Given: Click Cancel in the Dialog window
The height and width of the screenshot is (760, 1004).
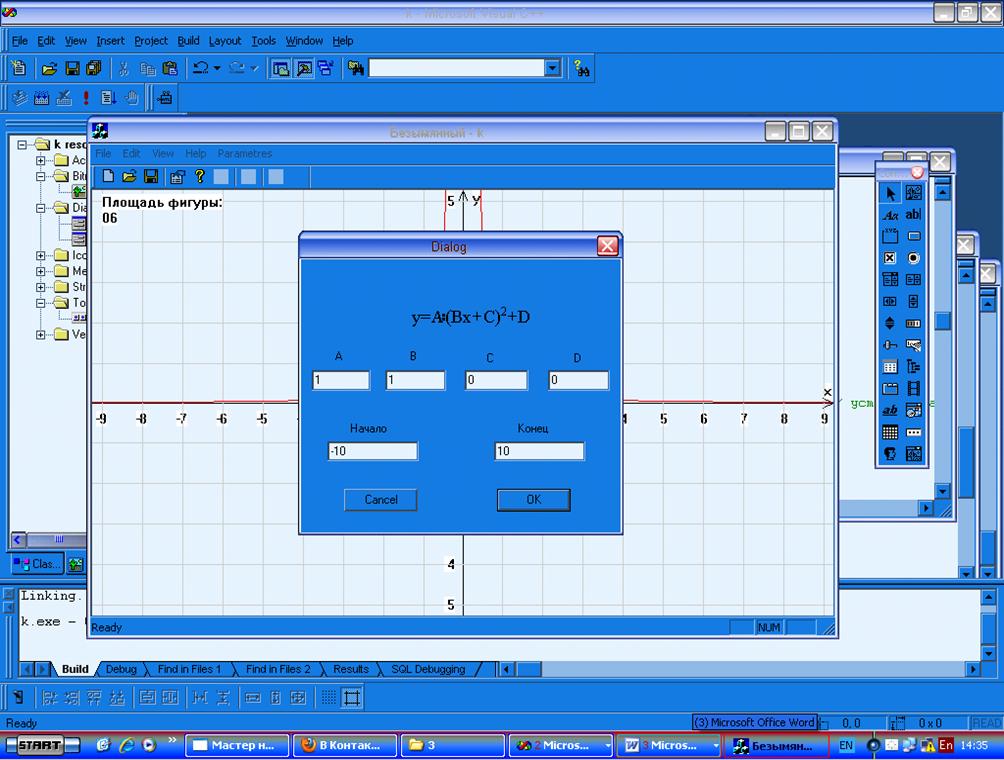Looking at the screenshot, I should click(380, 500).
